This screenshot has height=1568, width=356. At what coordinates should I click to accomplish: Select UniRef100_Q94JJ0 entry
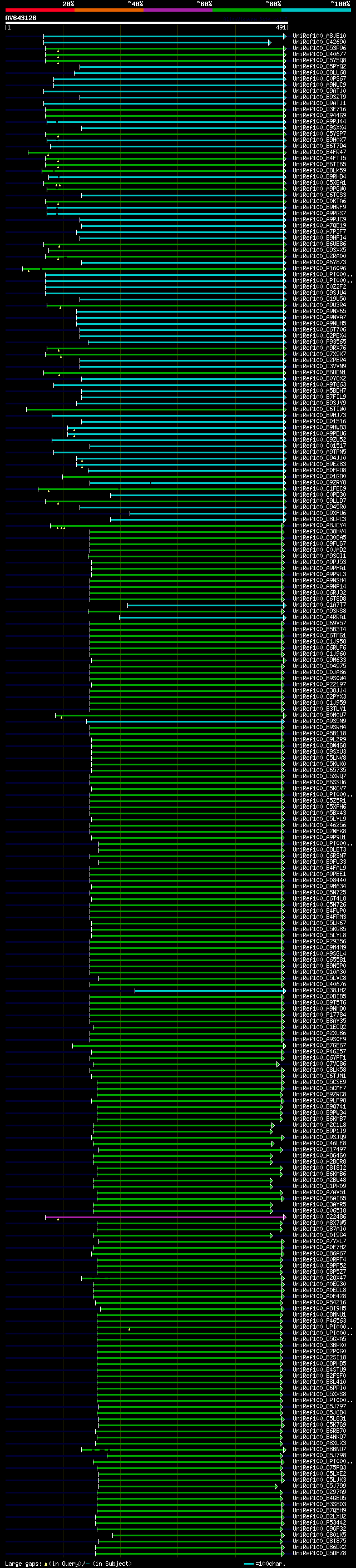tap(319, 458)
